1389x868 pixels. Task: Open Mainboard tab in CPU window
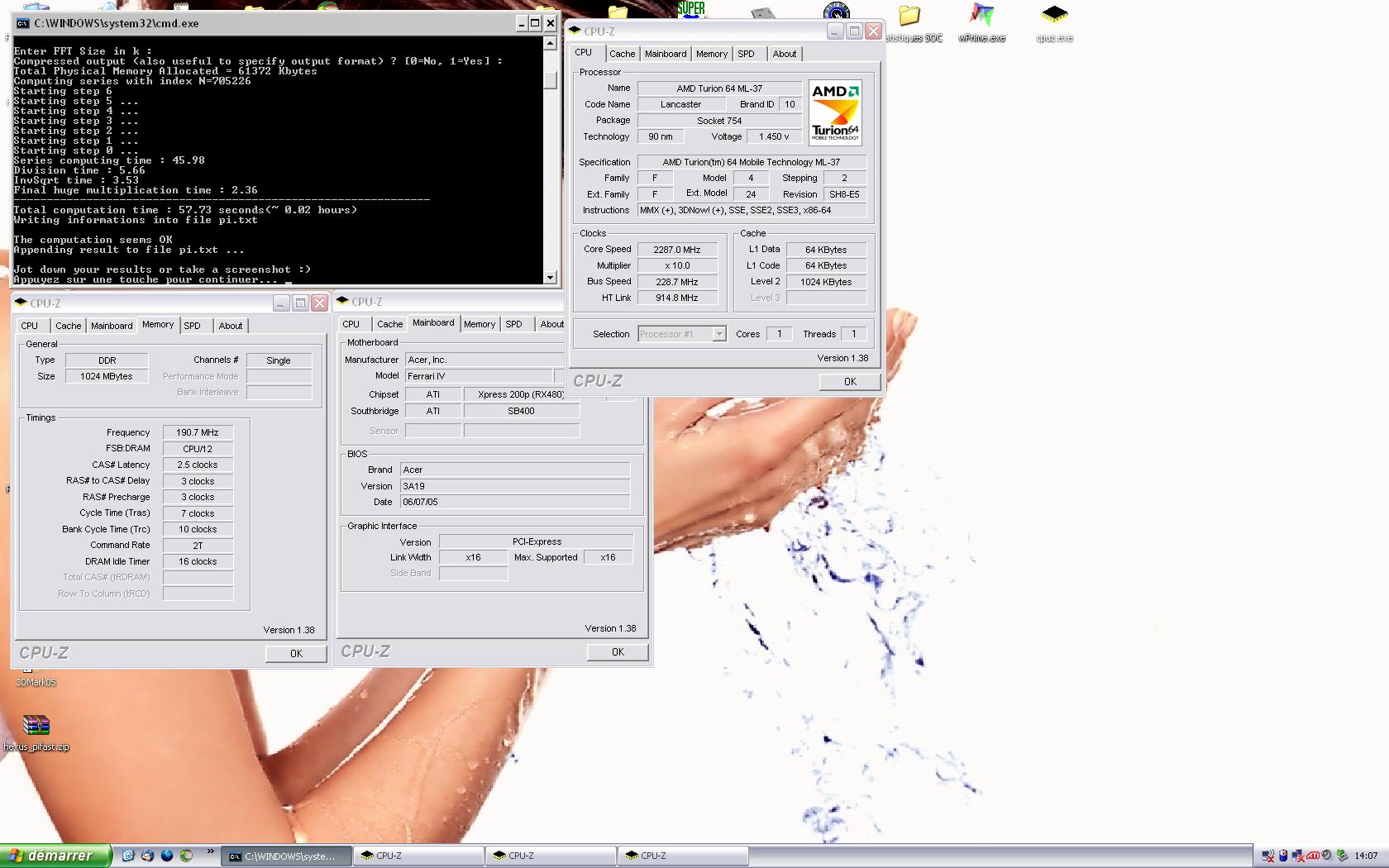pyautogui.click(x=666, y=54)
